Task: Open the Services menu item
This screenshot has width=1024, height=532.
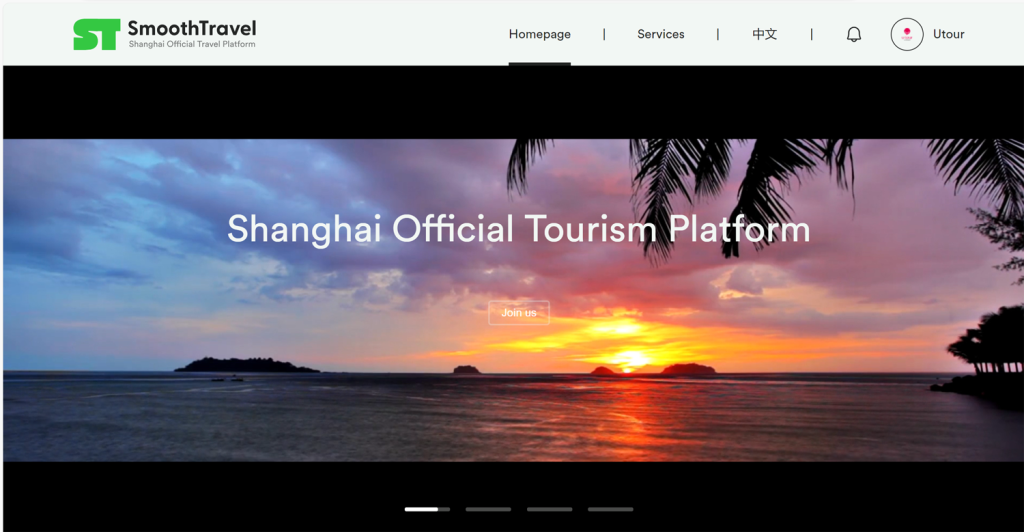Action: pos(660,34)
